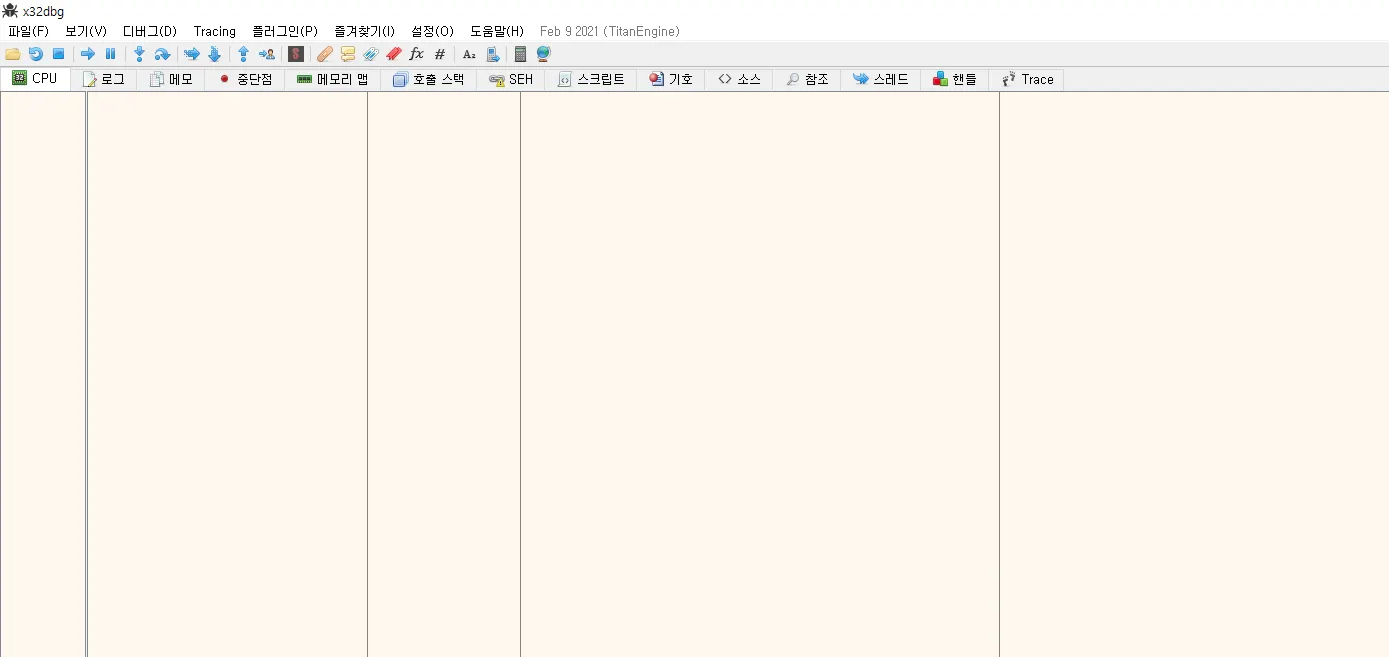Open the 파일(F) menu
1389x657 pixels.
[x=28, y=31]
